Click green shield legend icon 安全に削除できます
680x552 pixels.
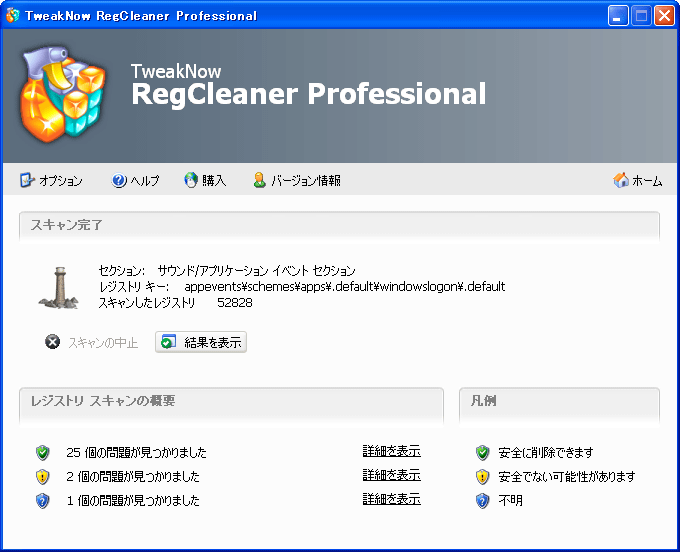482,453
